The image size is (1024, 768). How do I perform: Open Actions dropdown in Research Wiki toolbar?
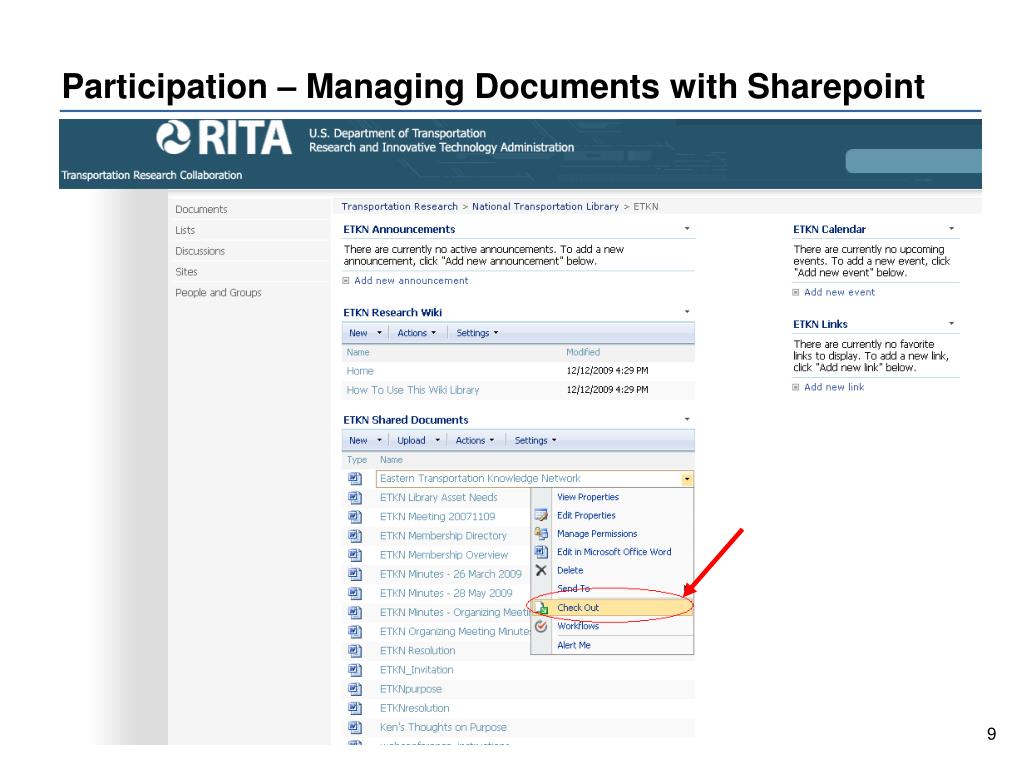417,333
